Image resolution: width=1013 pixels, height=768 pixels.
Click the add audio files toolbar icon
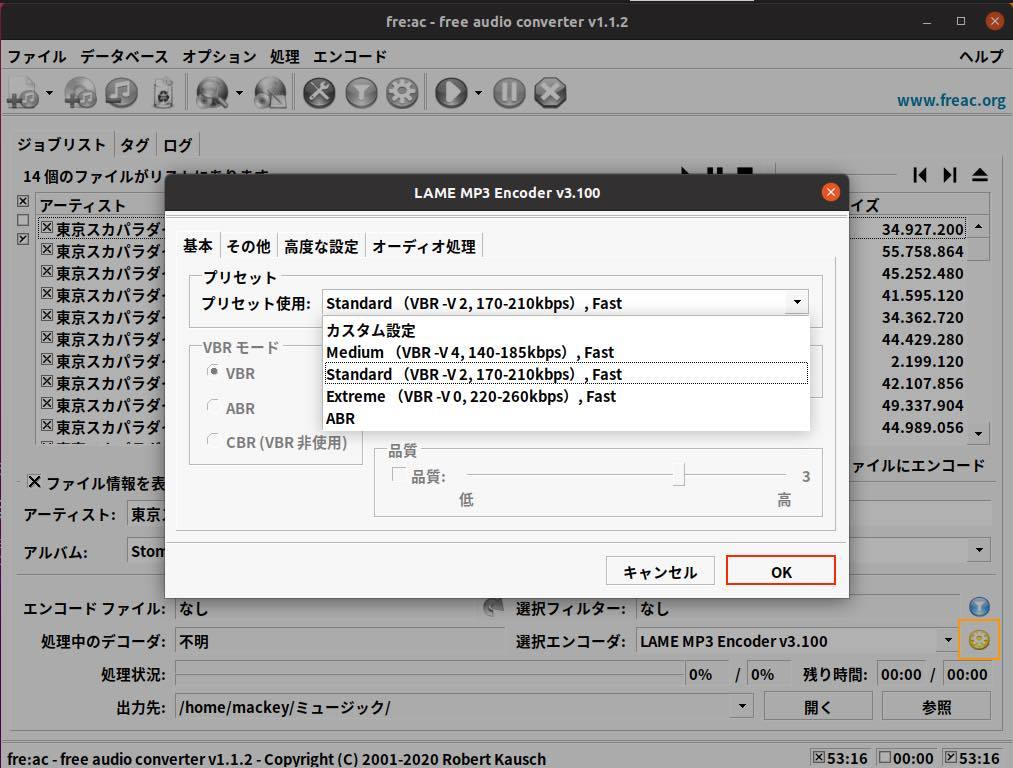pos(23,93)
